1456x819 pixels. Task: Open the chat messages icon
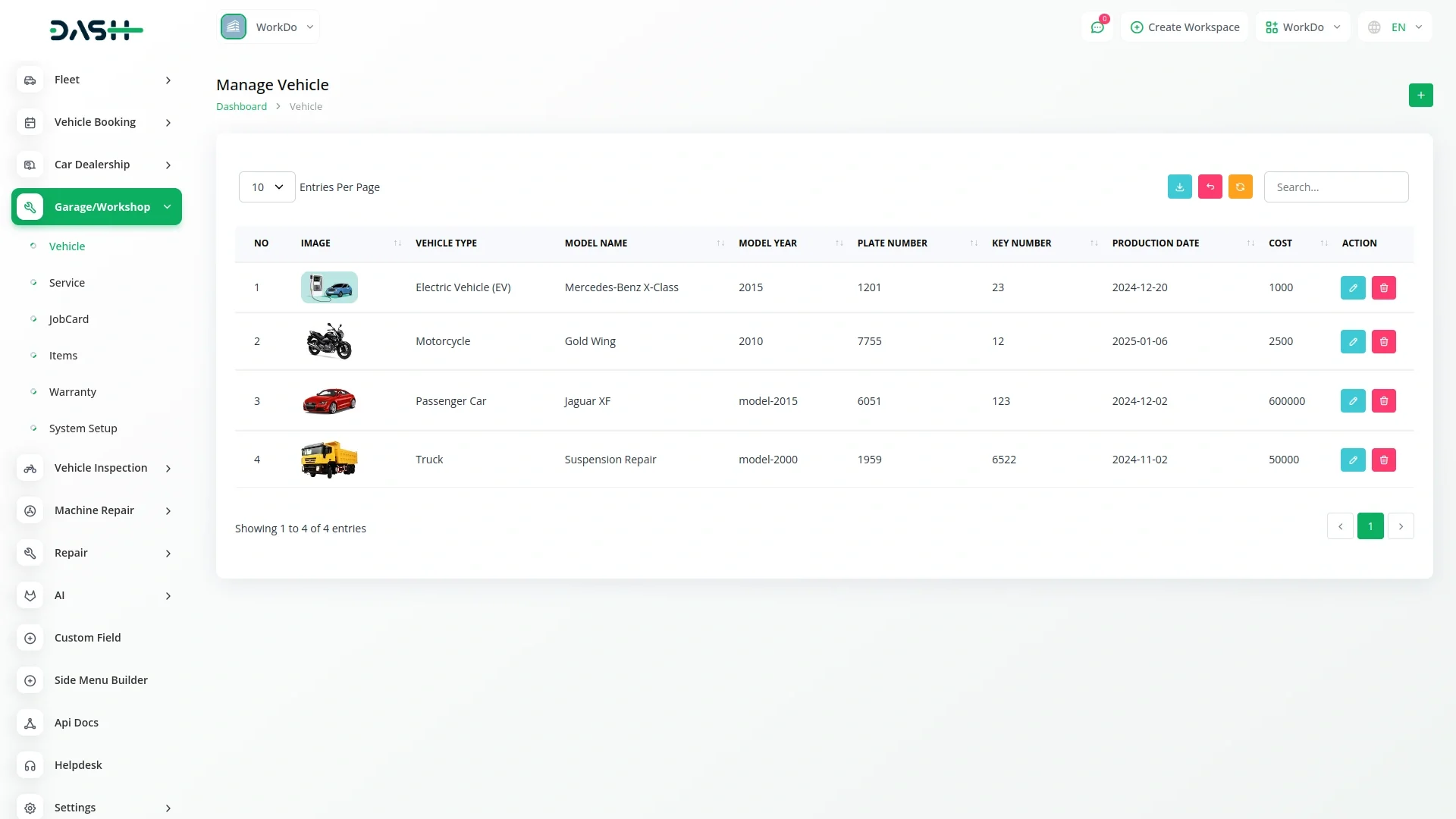1097,27
